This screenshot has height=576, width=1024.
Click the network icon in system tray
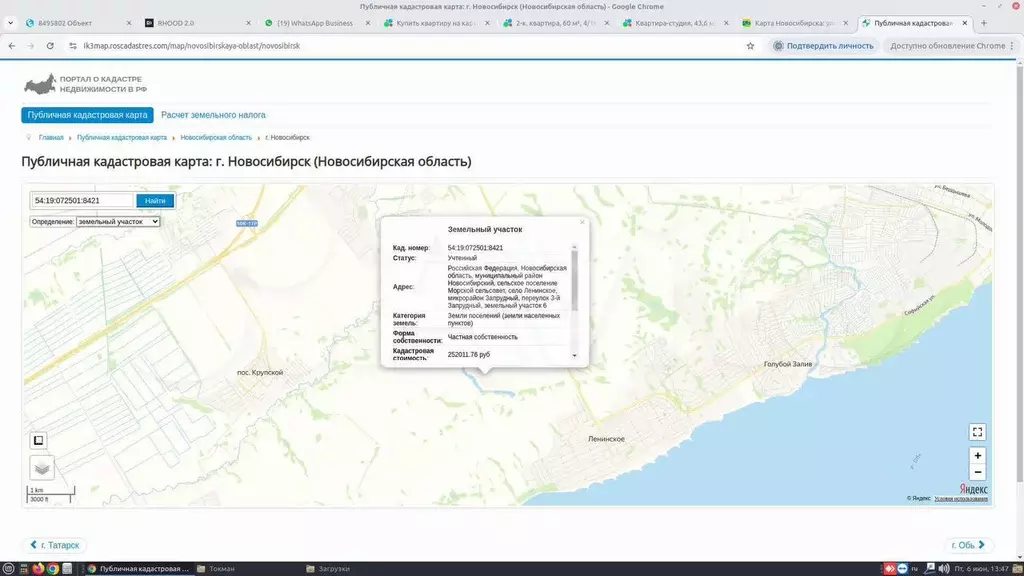[930, 569]
